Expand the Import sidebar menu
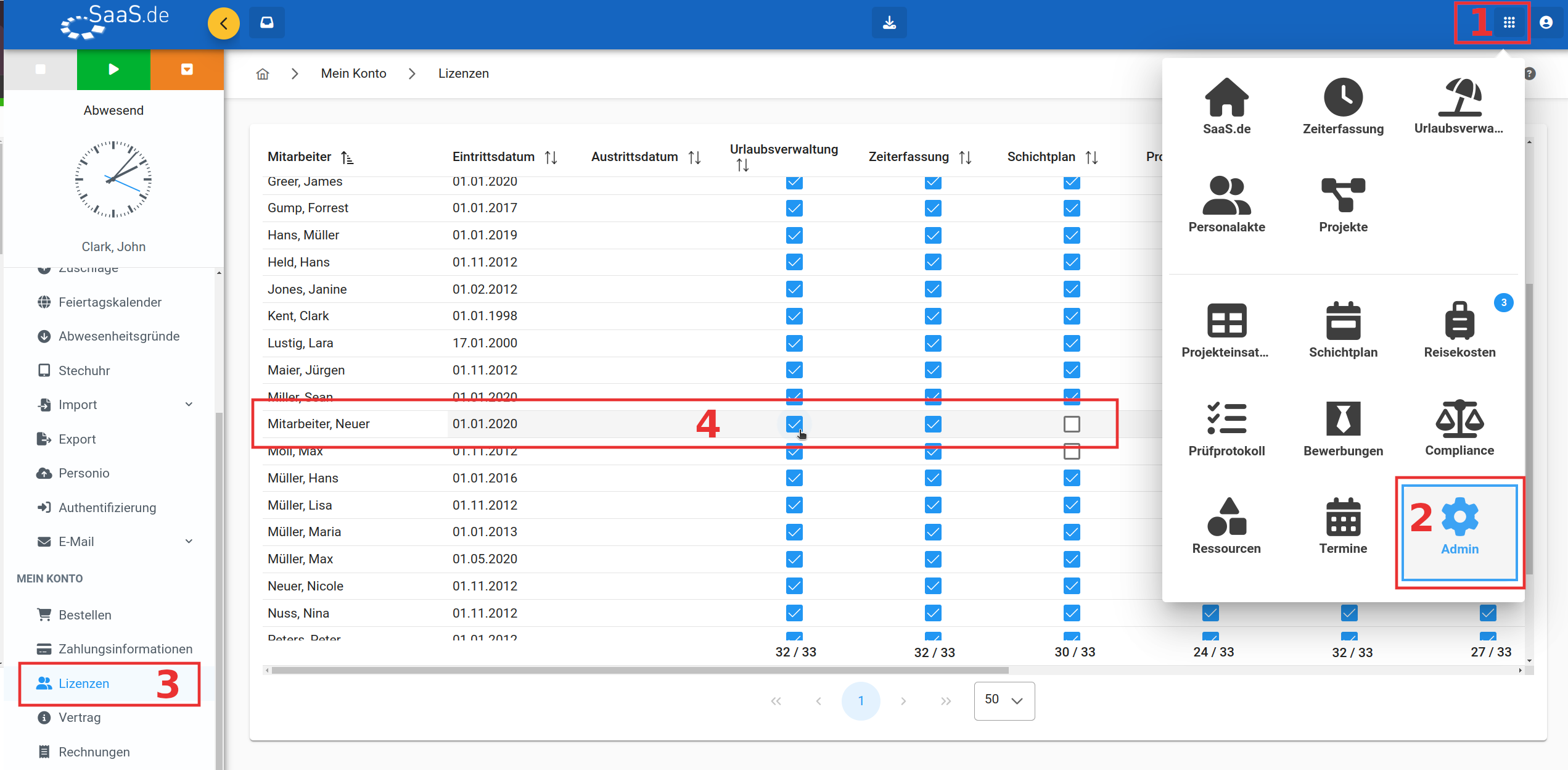 (x=189, y=405)
